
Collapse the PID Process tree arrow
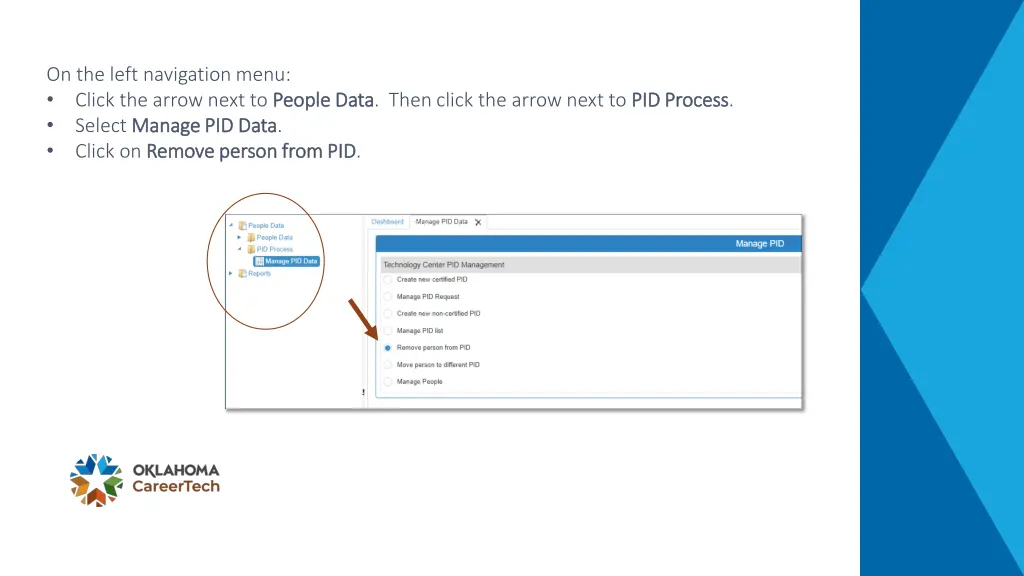pos(240,249)
